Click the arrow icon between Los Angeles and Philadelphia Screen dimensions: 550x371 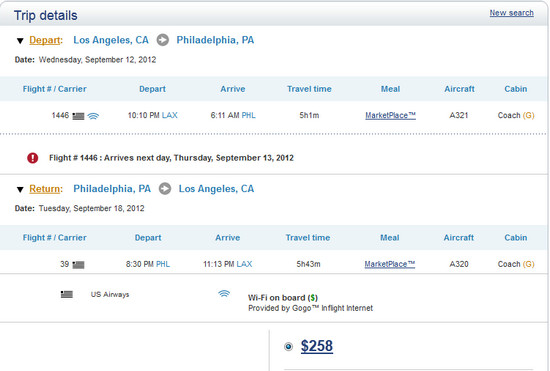(162, 40)
